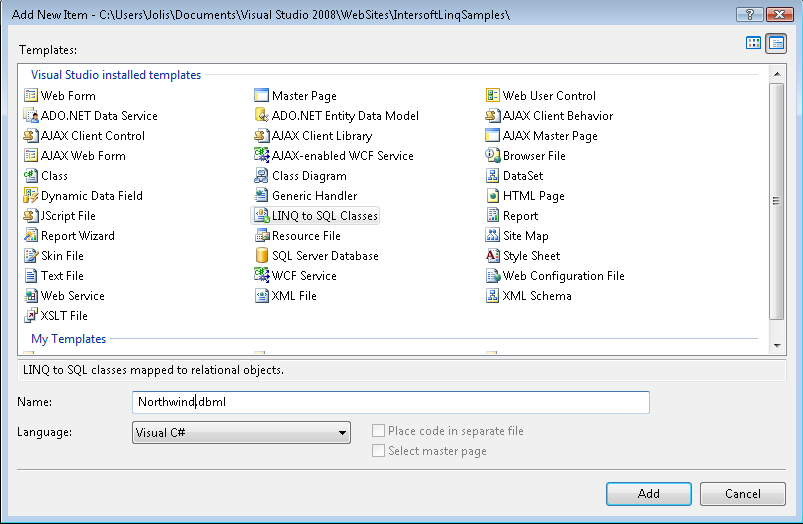Switch templates to large icons view

point(753,43)
